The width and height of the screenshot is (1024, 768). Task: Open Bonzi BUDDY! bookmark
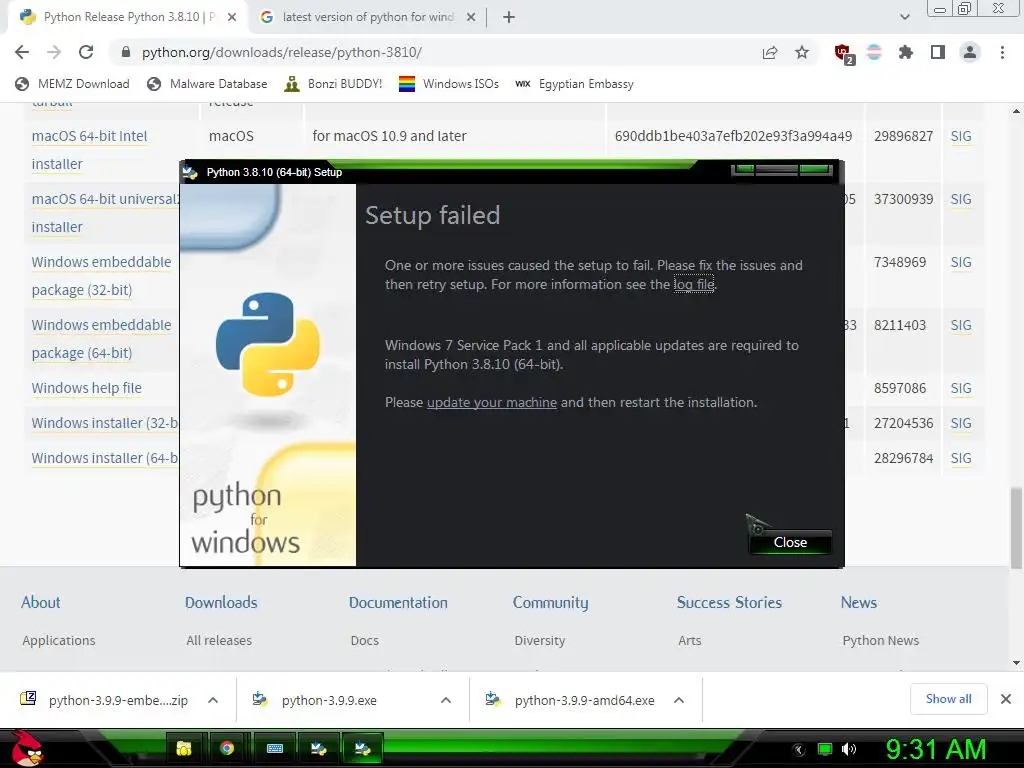point(333,84)
